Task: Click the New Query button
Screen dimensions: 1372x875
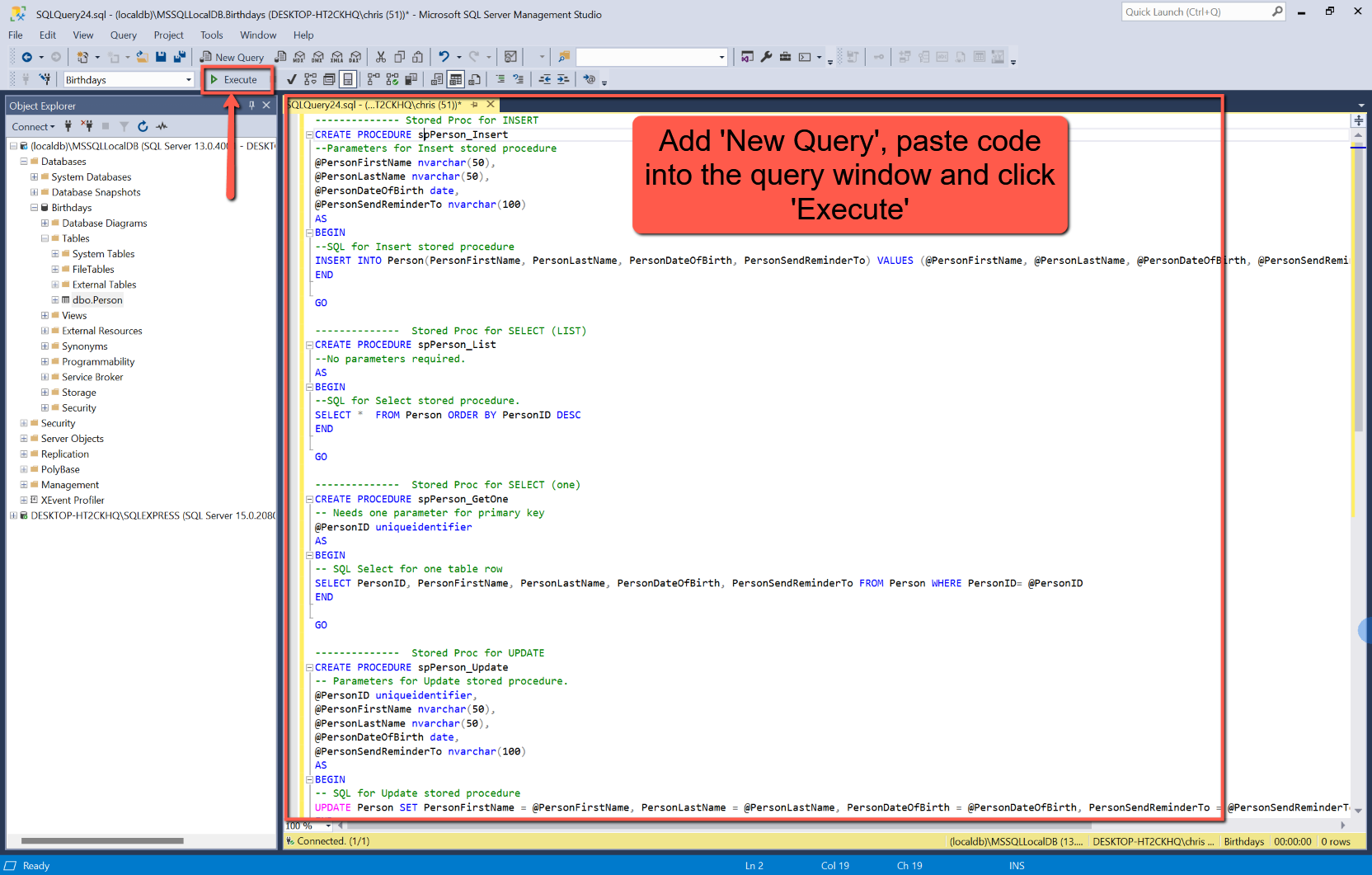Action: (232, 57)
